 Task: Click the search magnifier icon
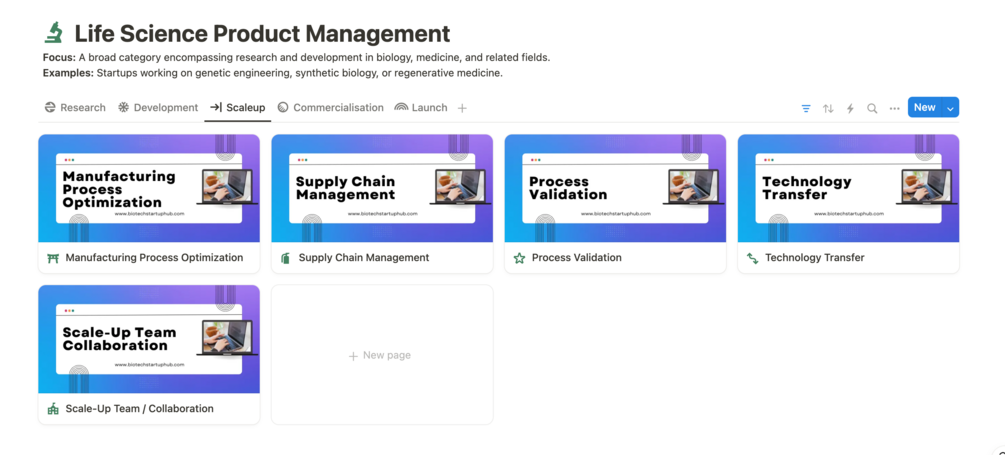[x=872, y=108]
